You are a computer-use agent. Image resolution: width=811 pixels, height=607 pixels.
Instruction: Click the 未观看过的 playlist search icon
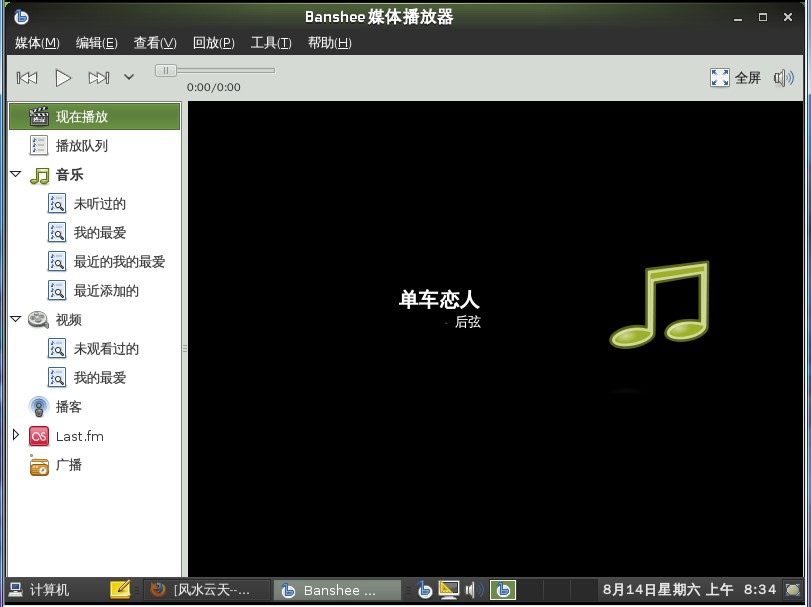pyautogui.click(x=57, y=349)
